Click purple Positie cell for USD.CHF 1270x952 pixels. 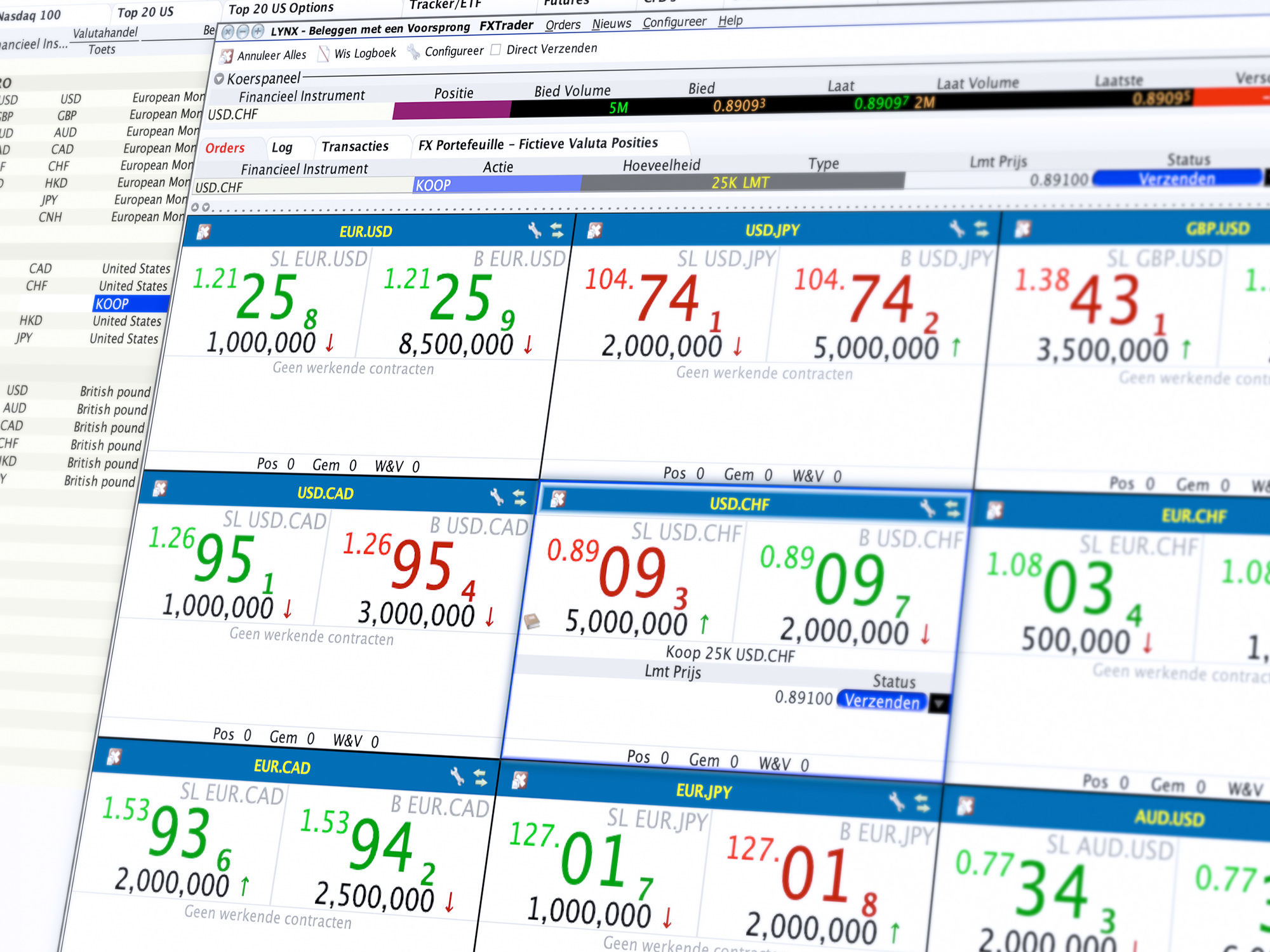click(x=452, y=110)
